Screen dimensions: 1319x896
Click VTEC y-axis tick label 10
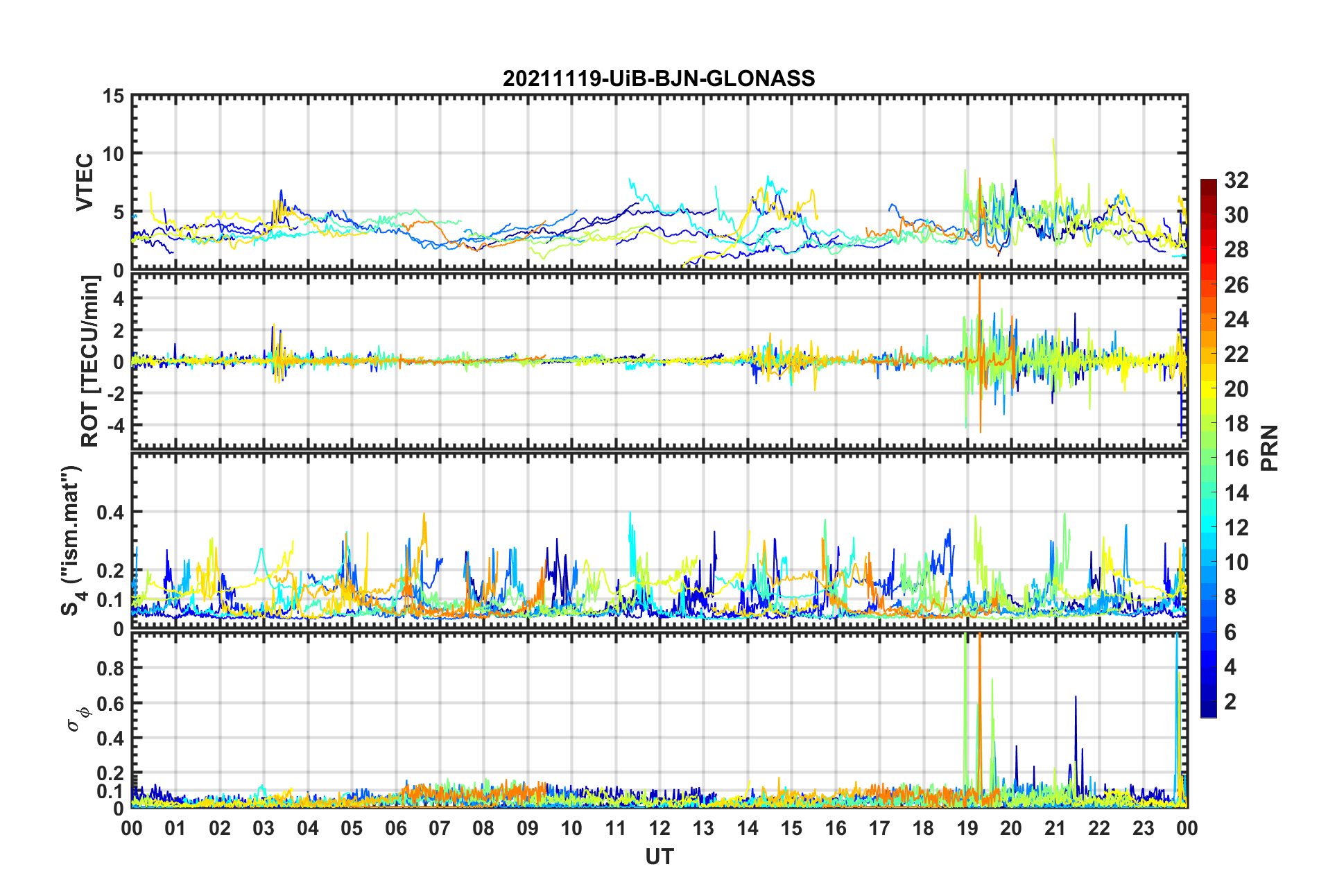(x=114, y=154)
